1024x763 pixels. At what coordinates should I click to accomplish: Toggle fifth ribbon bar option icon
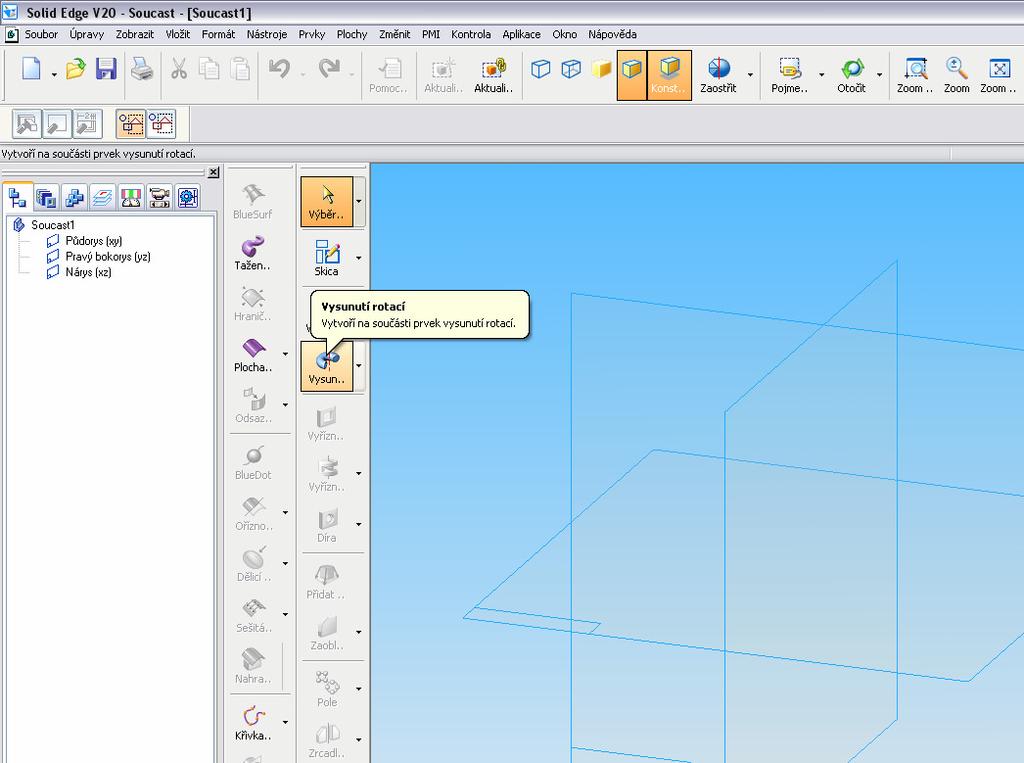point(161,124)
